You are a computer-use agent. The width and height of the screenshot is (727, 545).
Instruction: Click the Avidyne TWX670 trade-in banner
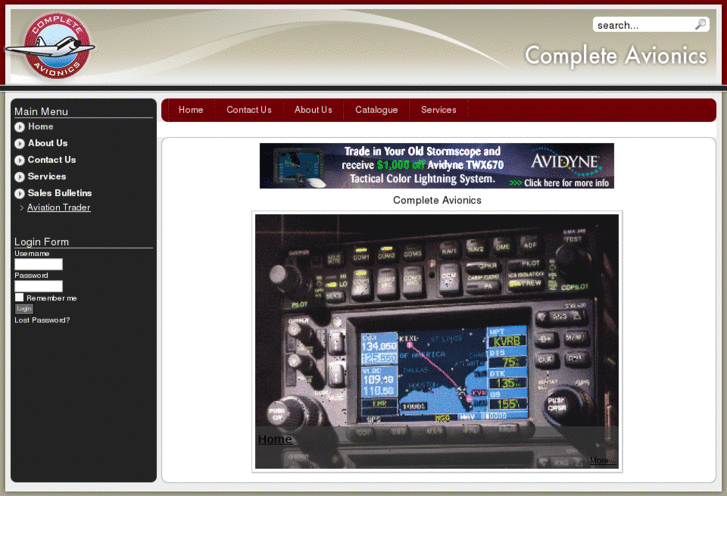click(437, 166)
